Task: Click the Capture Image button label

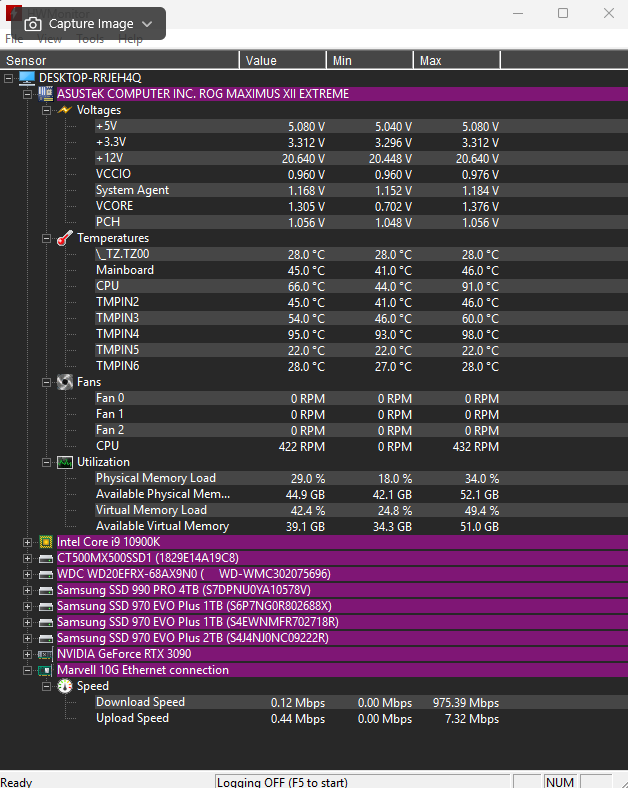Action: click(x=91, y=24)
